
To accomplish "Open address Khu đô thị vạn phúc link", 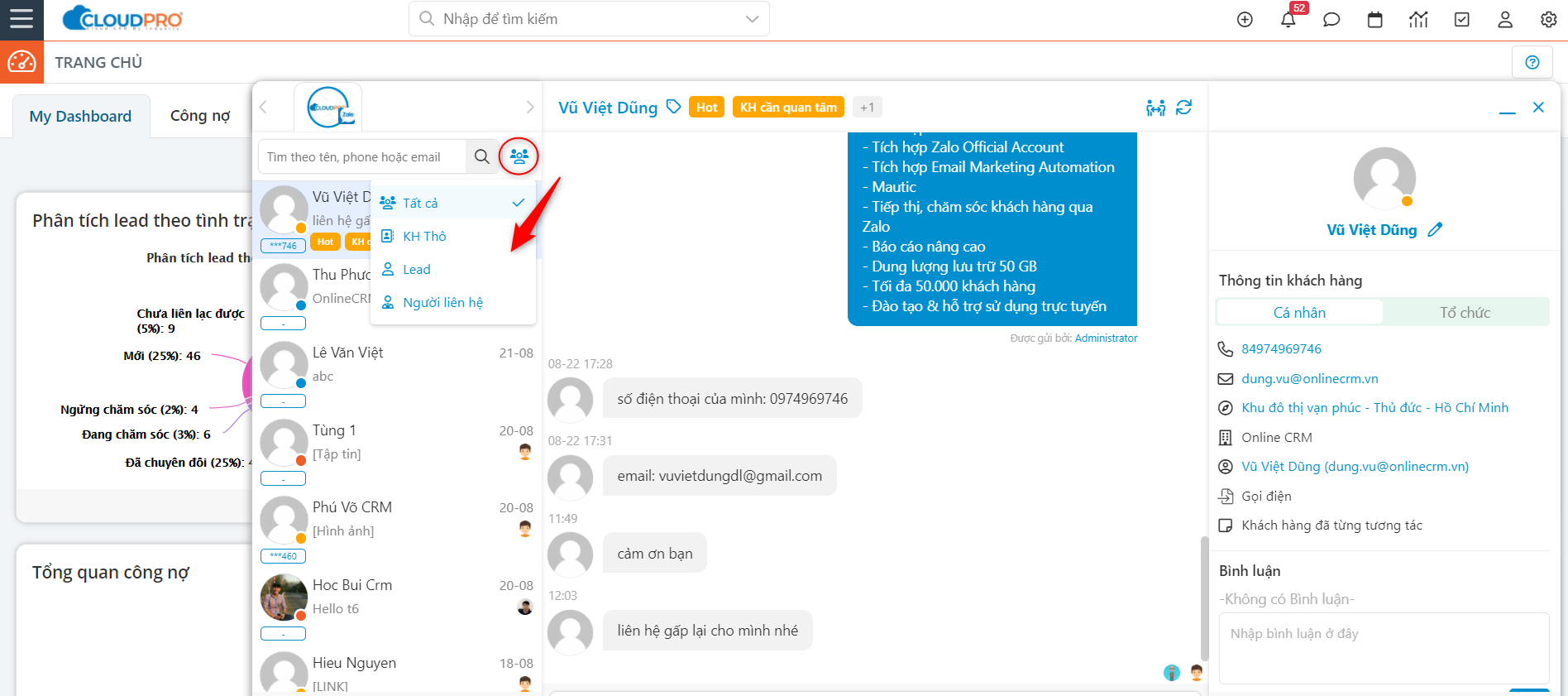I will (1374, 408).
